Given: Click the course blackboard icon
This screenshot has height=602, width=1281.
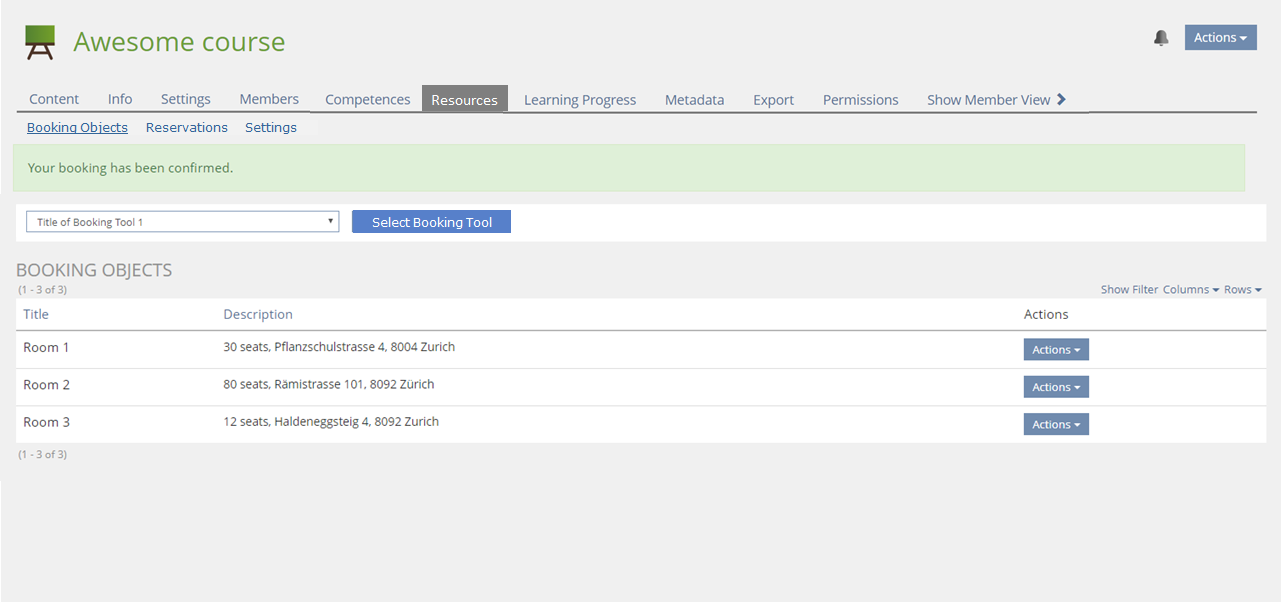Looking at the screenshot, I should coord(40,42).
